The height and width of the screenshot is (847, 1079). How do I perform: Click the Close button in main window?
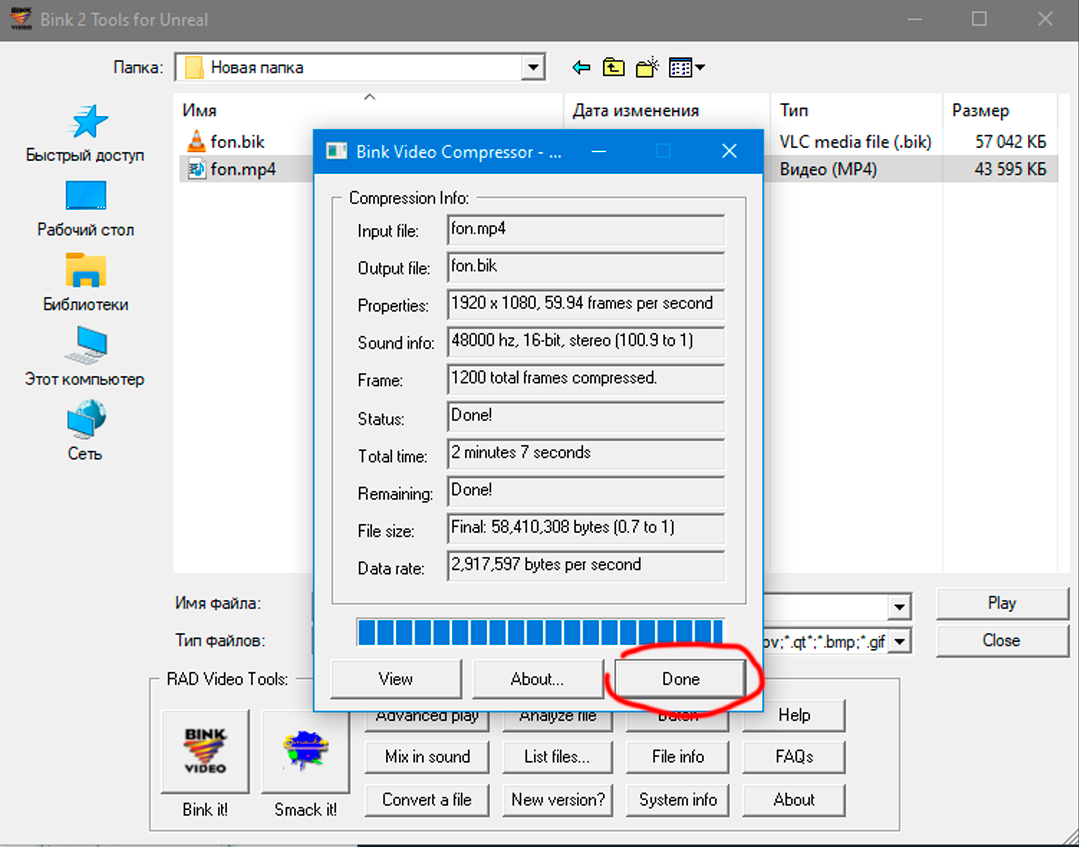(1001, 640)
